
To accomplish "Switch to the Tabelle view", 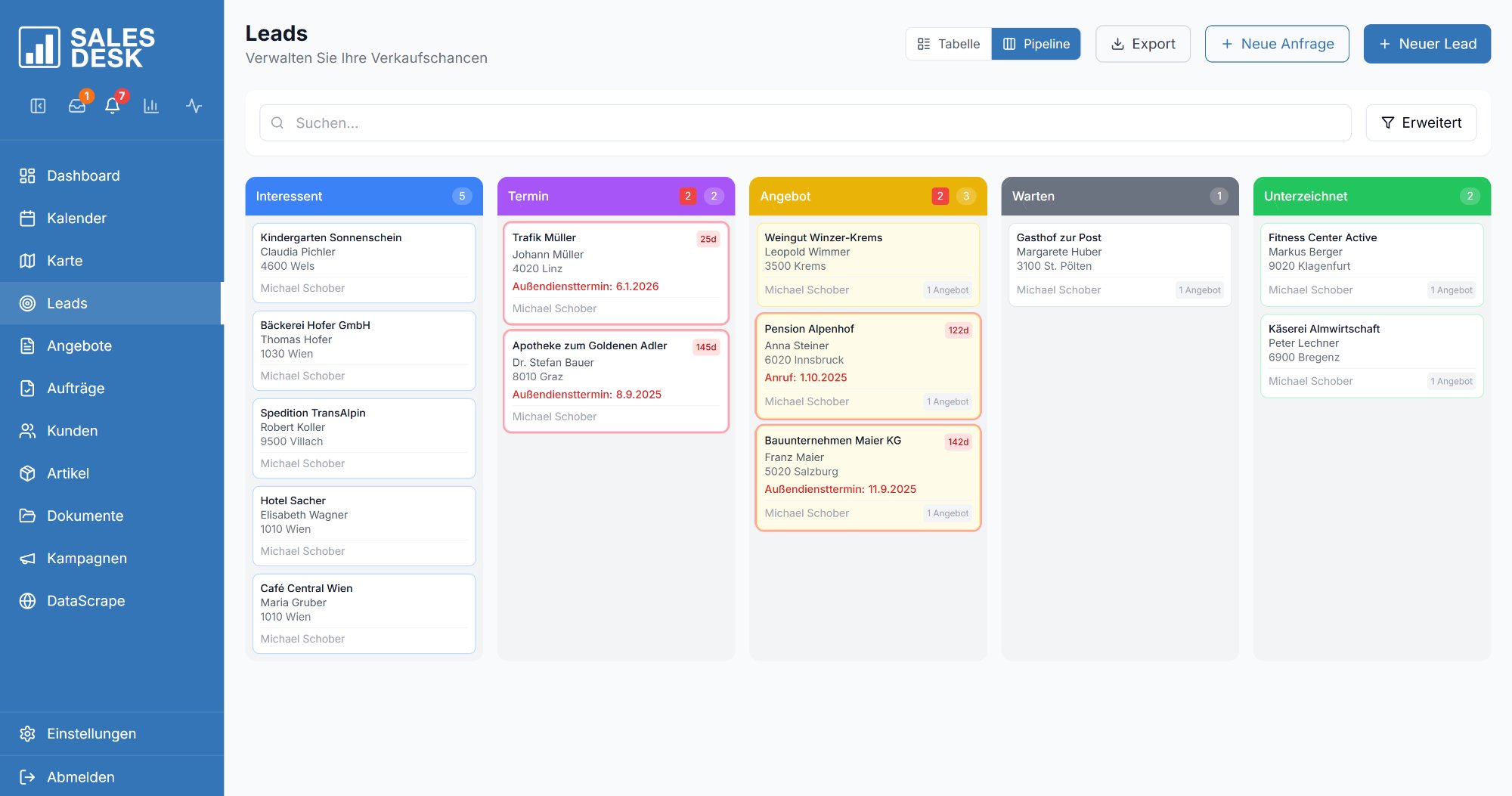I will [x=947, y=43].
